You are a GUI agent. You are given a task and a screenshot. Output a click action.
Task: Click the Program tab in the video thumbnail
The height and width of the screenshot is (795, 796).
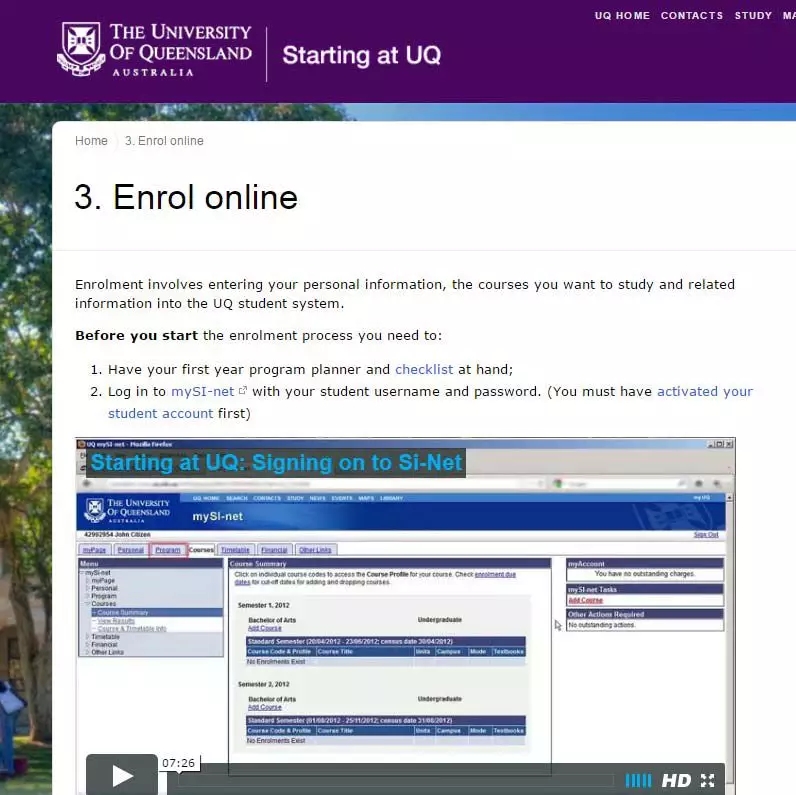pos(168,550)
